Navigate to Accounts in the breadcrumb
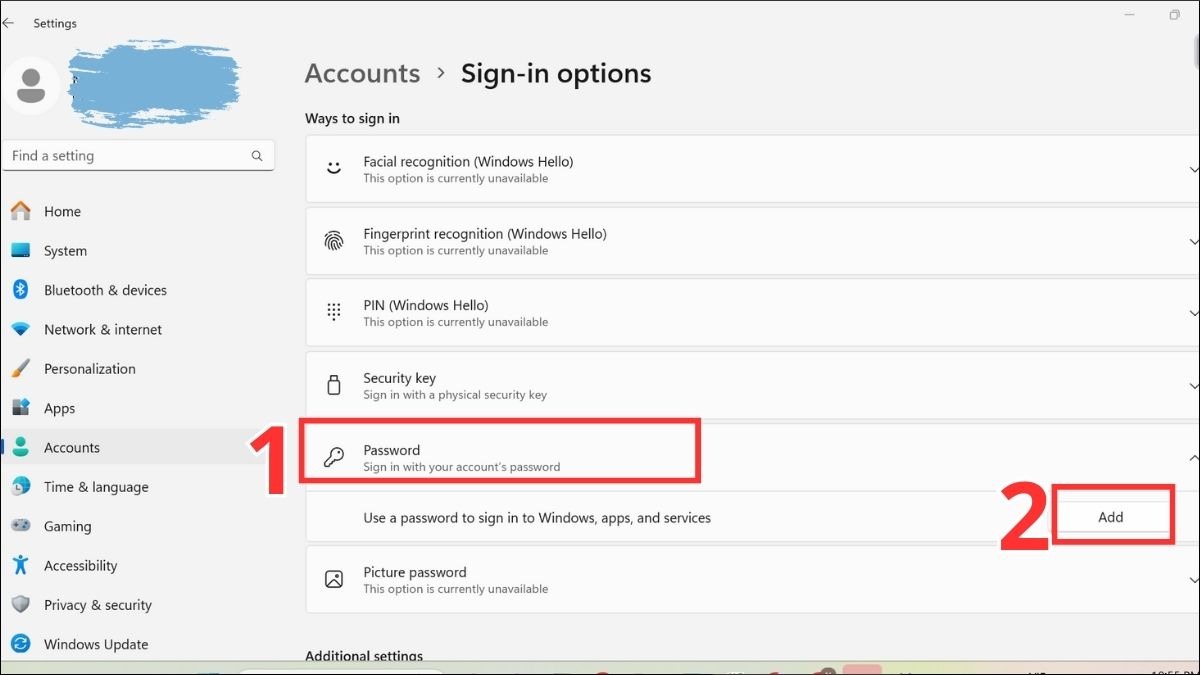Viewport: 1200px width, 675px height. point(362,73)
